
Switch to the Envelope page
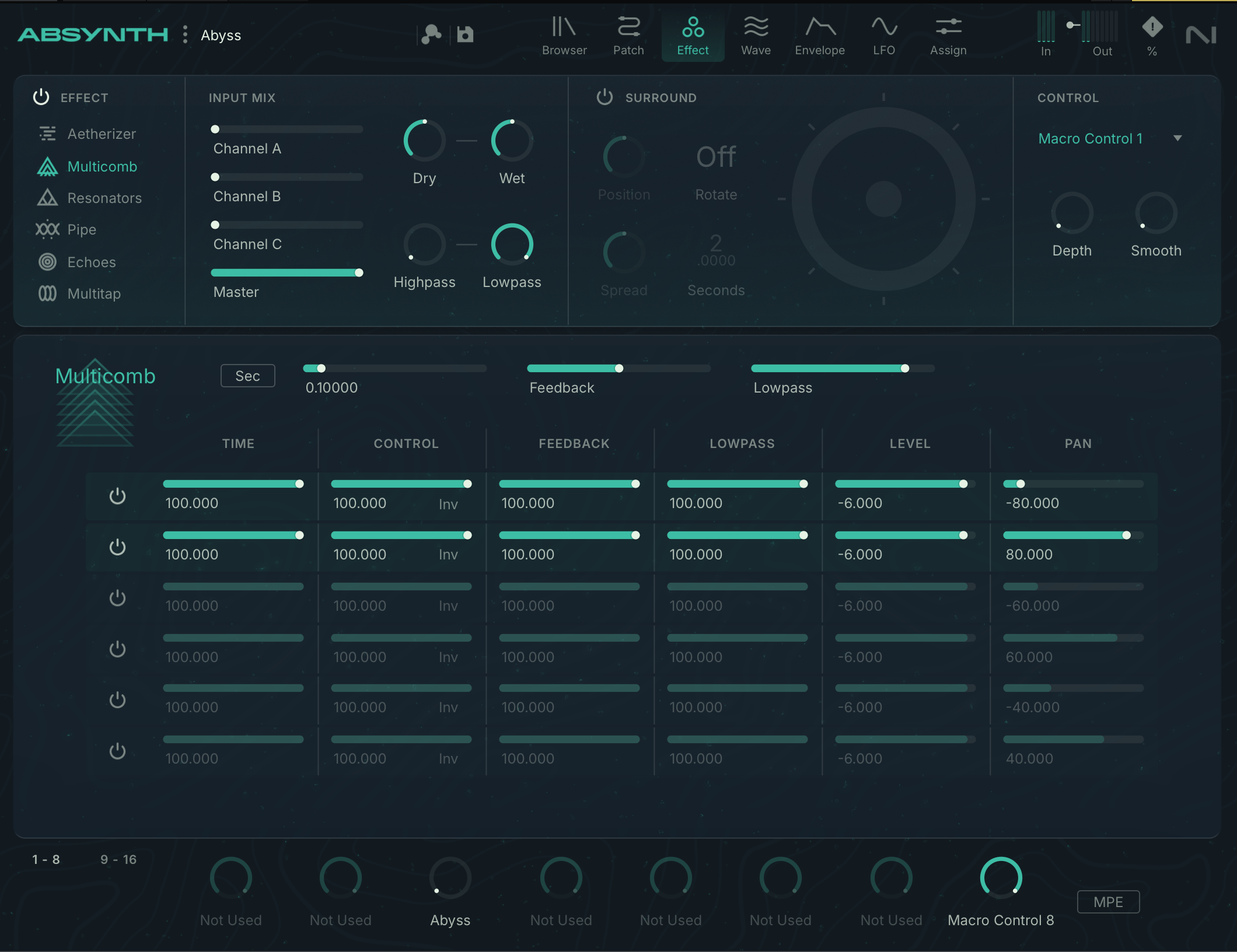pos(819,36)
